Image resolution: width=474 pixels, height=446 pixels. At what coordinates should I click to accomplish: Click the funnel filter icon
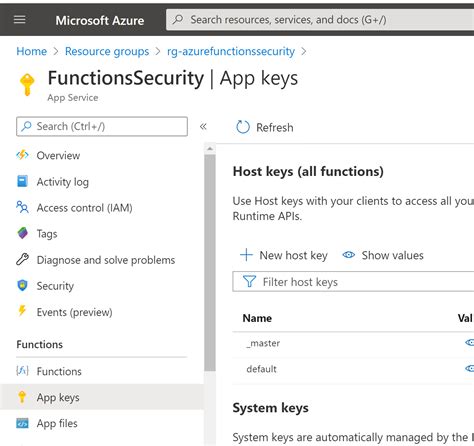[249, 281]
